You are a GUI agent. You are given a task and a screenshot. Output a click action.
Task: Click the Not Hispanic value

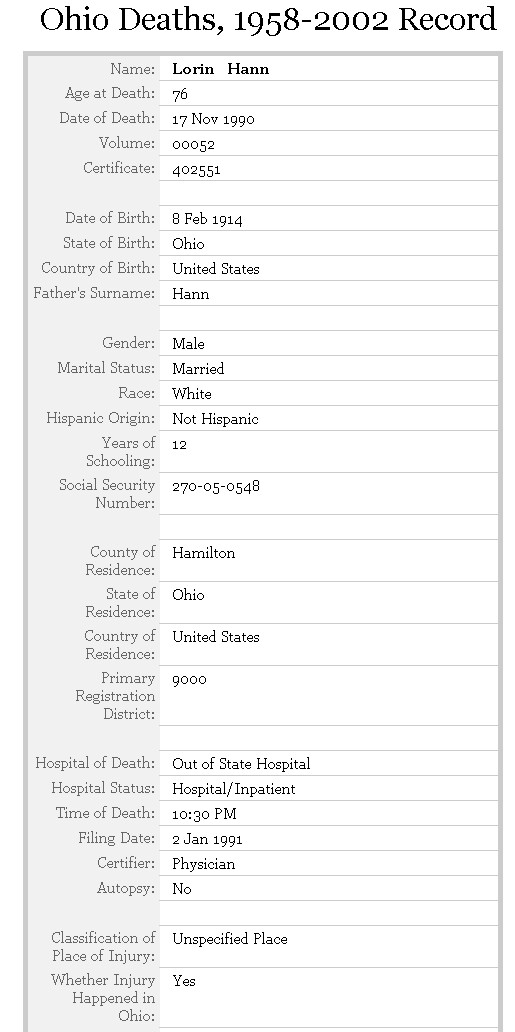click(x=215, y=419)
